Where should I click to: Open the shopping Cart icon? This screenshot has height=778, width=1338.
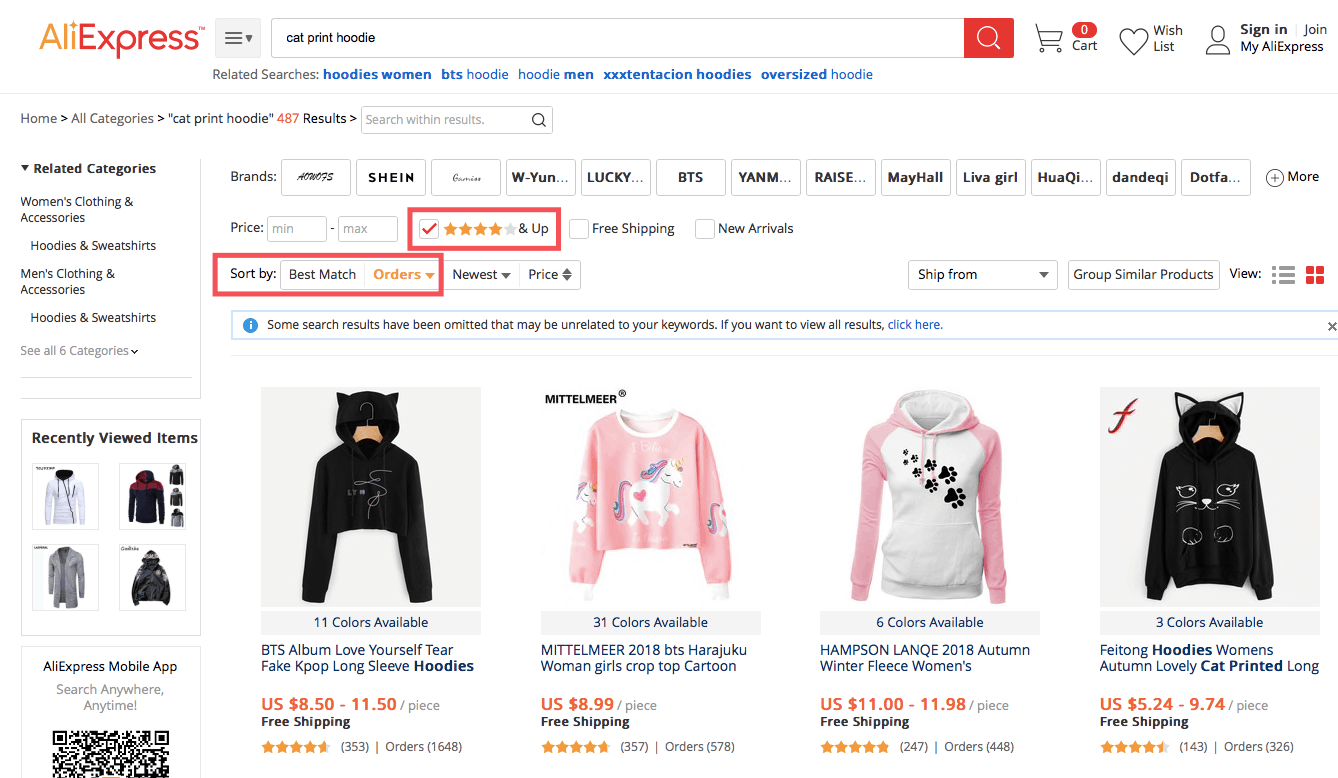(x=1048, y=38)
